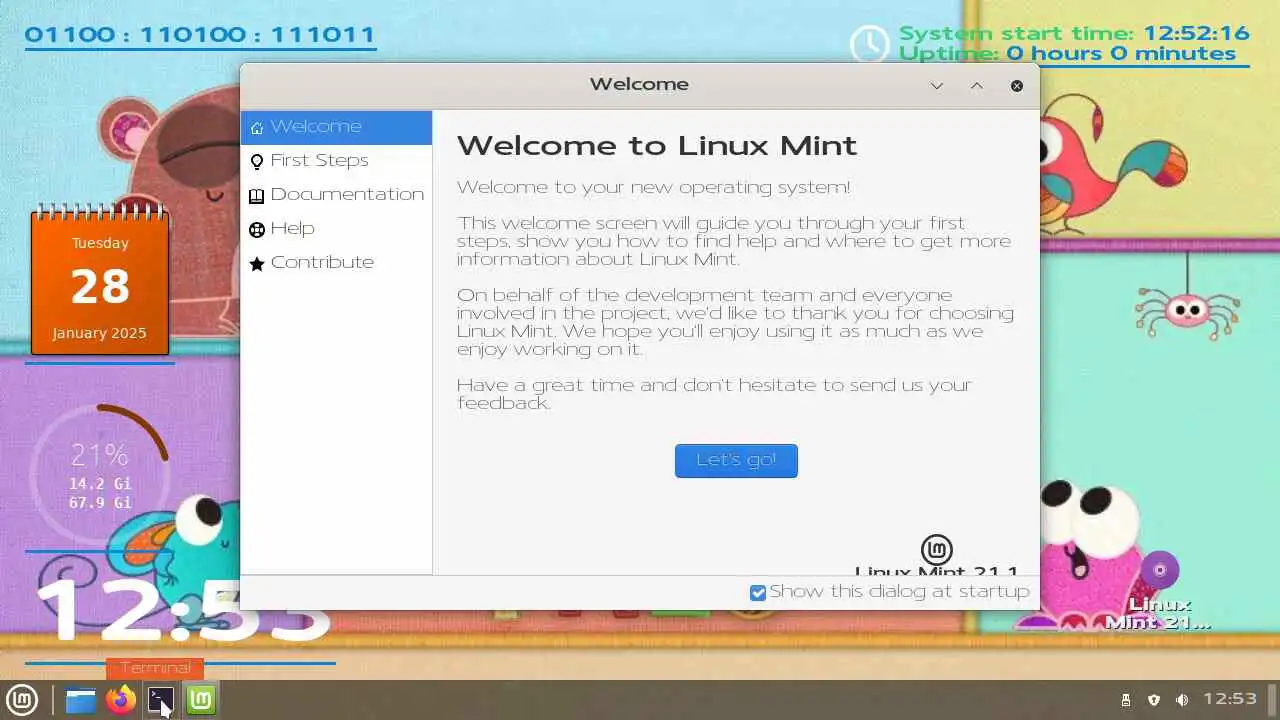Screen dimensions: 1280x720
Task: Click the lightbulb icon beside First Steps
Action: 257,161
